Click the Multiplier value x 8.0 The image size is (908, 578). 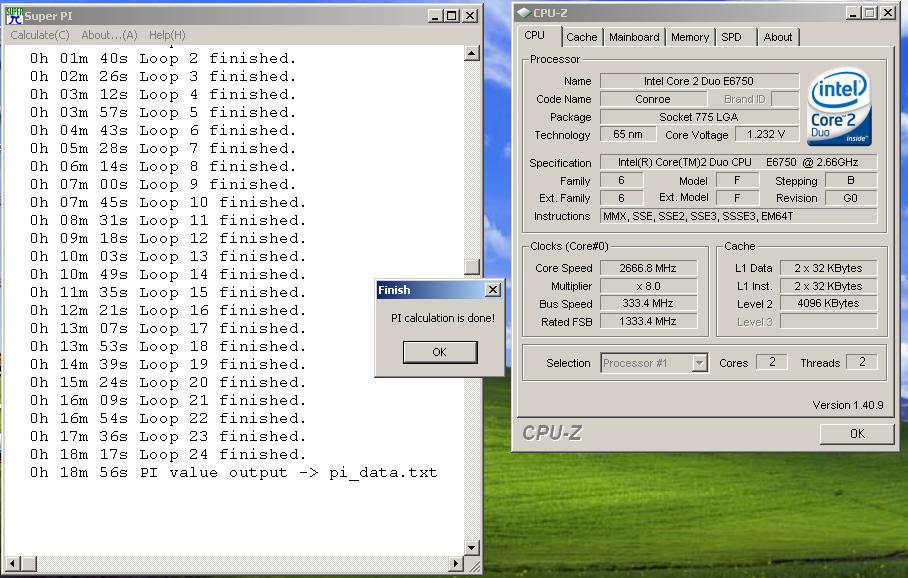(x=648, y=286)
